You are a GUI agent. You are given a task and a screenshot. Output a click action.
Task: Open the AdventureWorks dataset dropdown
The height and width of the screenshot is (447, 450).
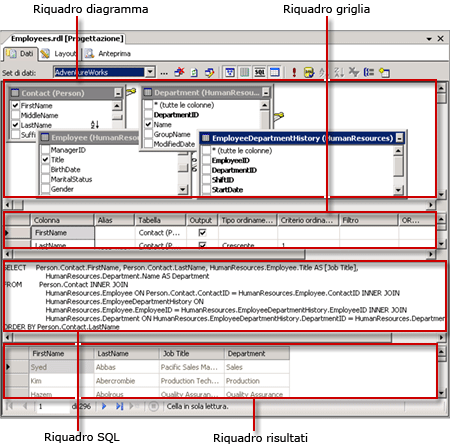150,72
